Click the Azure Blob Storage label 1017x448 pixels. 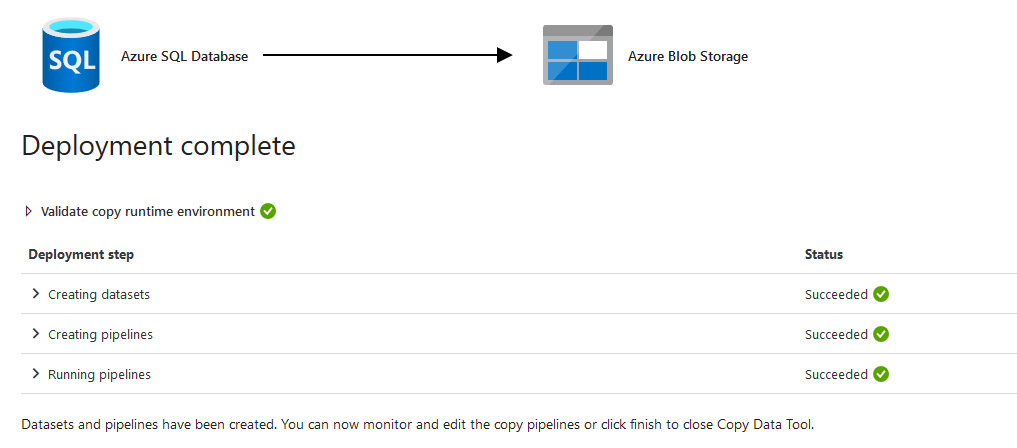tap(688, 57)
